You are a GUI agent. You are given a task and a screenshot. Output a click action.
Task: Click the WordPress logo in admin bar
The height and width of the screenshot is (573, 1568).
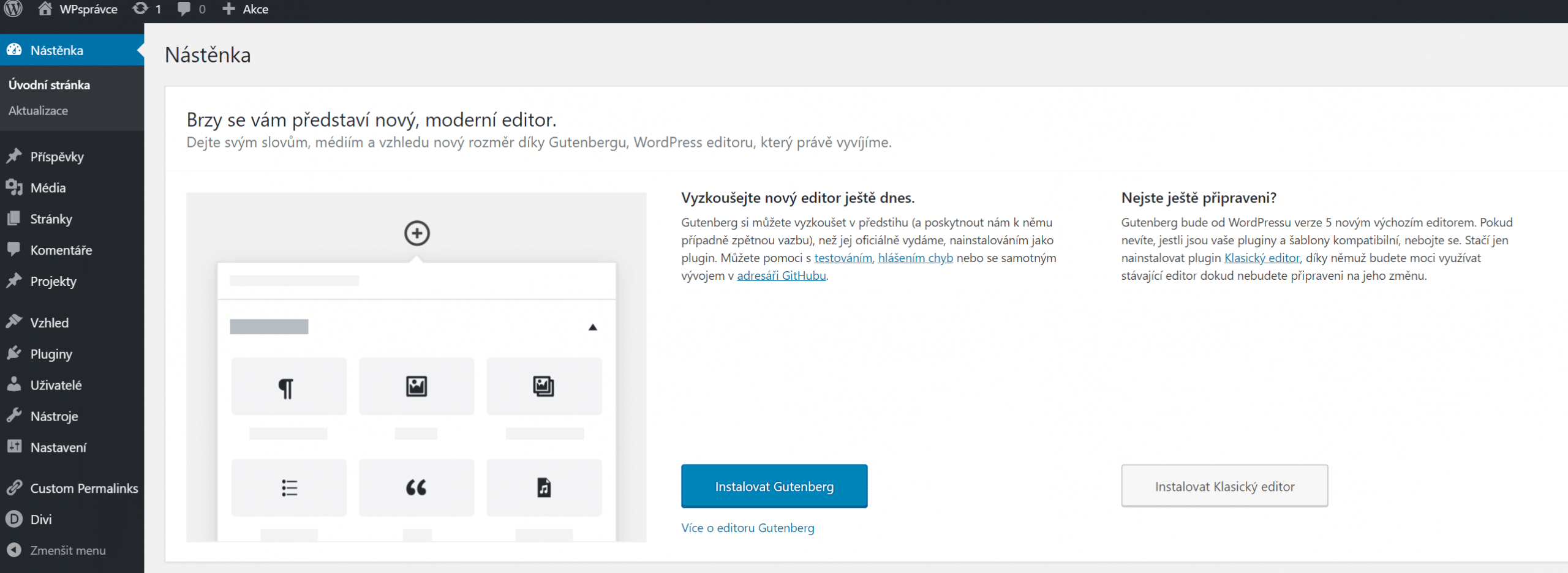pos(13,9)
